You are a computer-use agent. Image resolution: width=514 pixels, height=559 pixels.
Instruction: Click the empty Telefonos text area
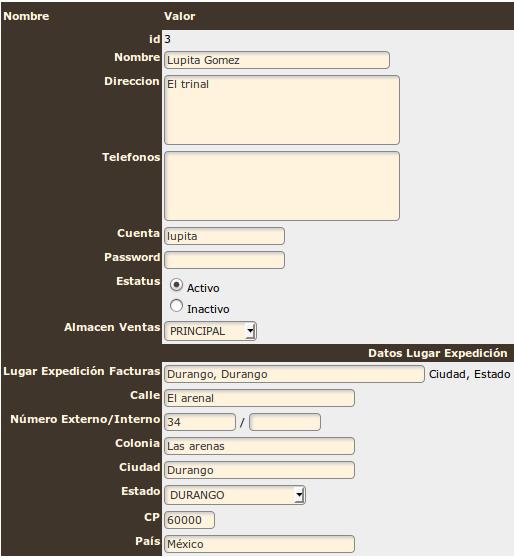point(282,186)
